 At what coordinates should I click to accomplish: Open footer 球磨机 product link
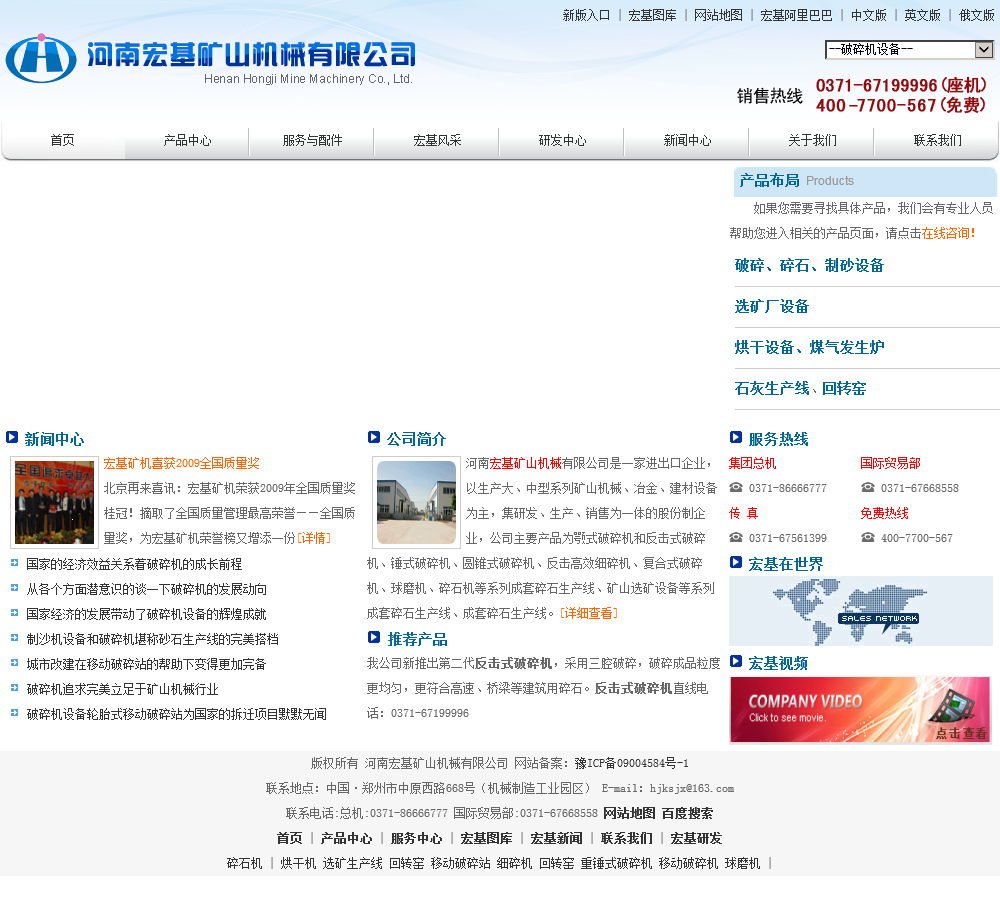click(742, 863)
